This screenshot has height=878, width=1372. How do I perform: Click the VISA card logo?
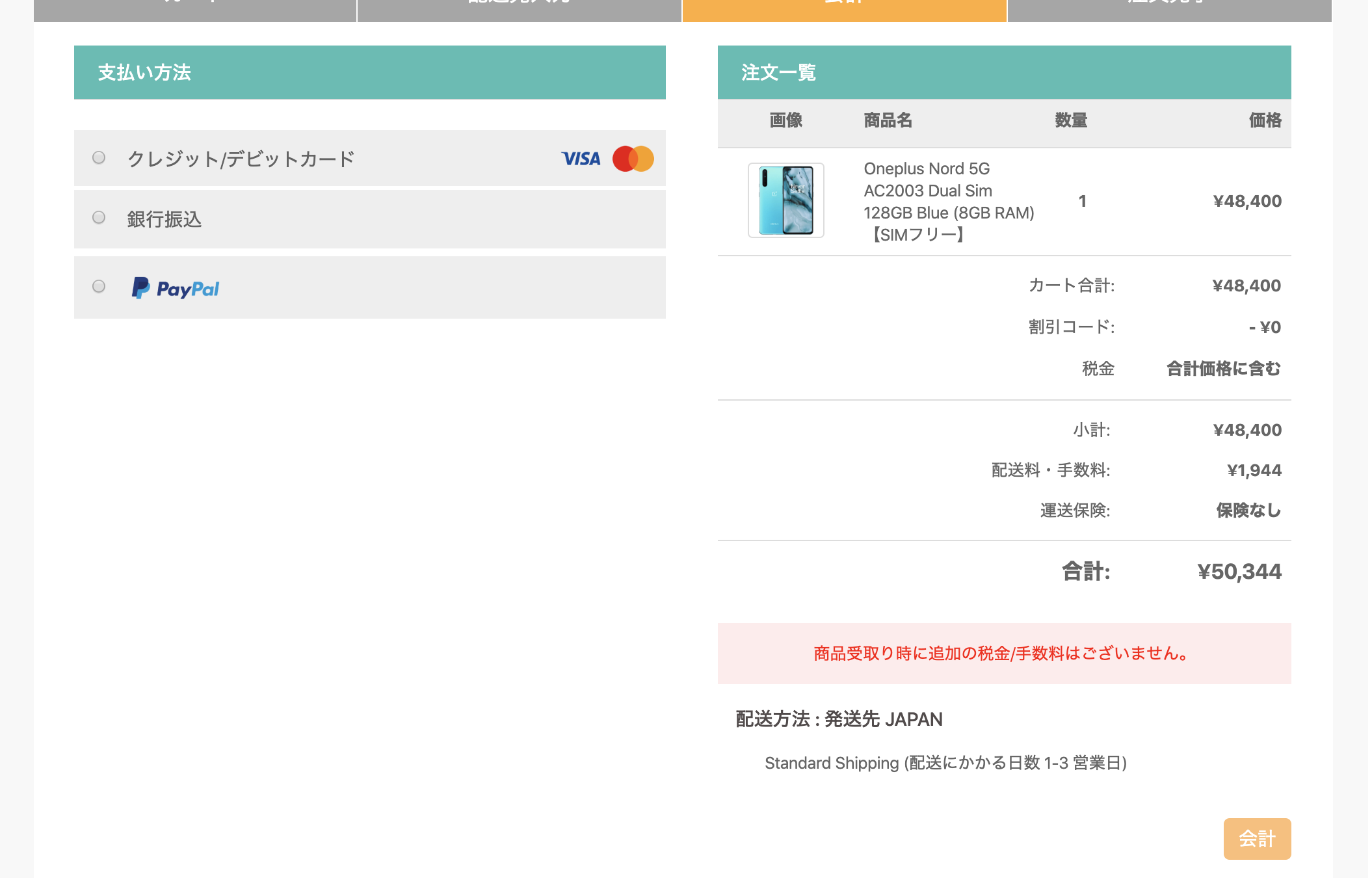tap(581, 159)
